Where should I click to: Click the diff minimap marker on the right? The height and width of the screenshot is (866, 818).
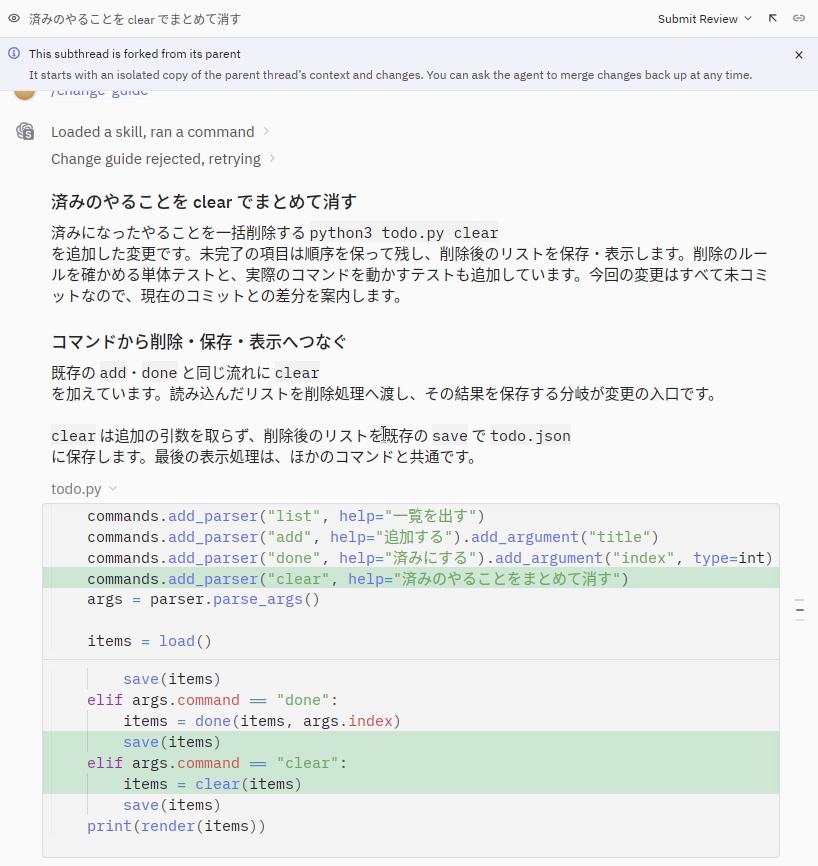pos(799,610)
